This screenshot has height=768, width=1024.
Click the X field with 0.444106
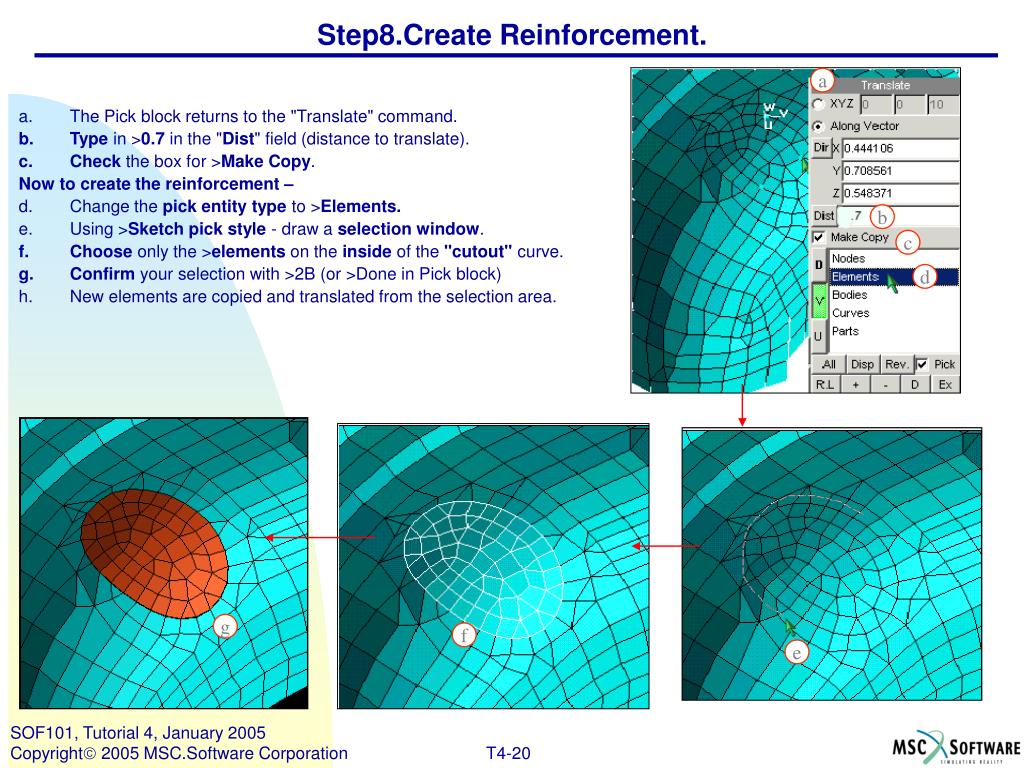900,148
